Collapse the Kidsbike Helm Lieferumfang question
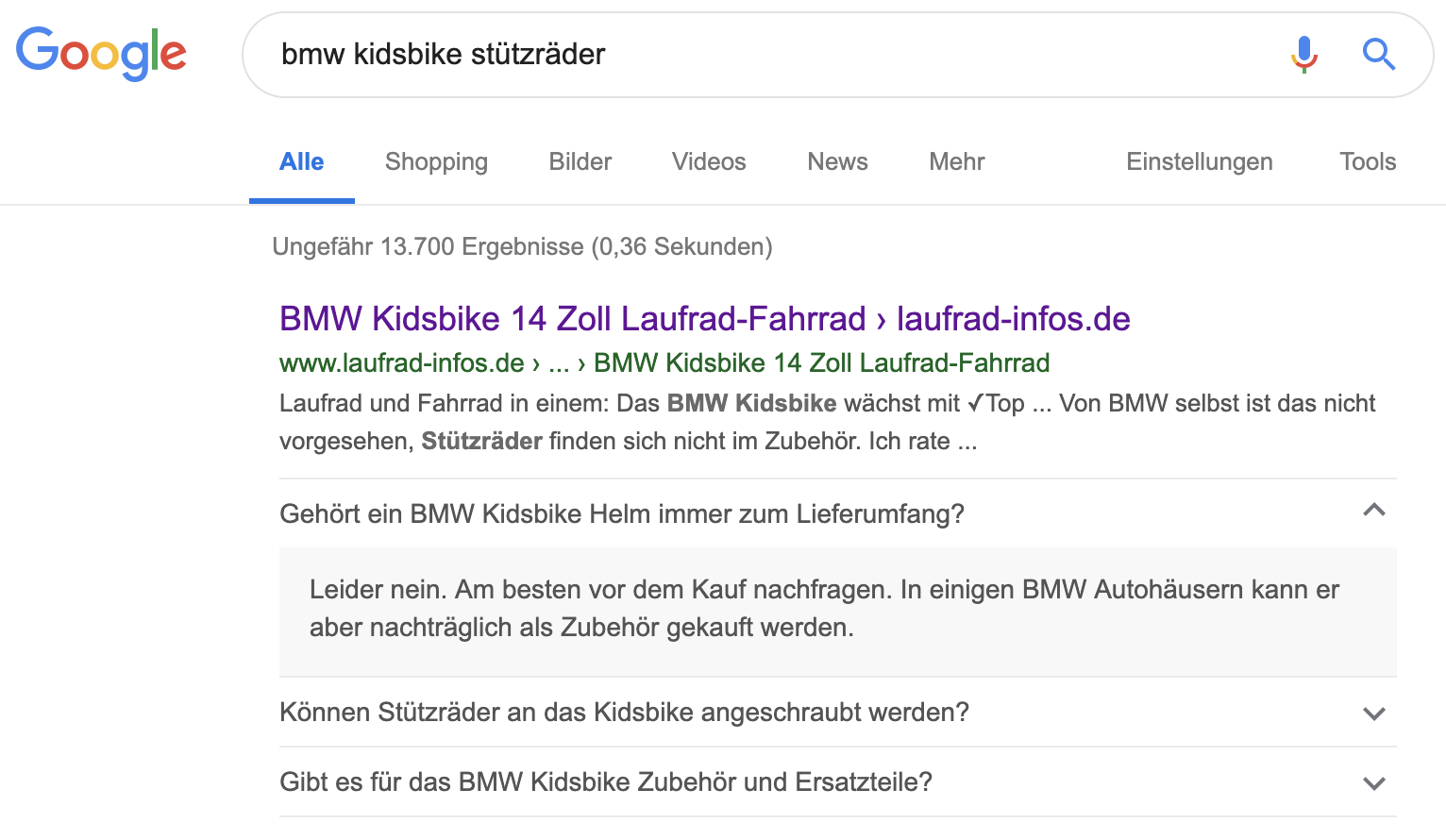 1374,511
